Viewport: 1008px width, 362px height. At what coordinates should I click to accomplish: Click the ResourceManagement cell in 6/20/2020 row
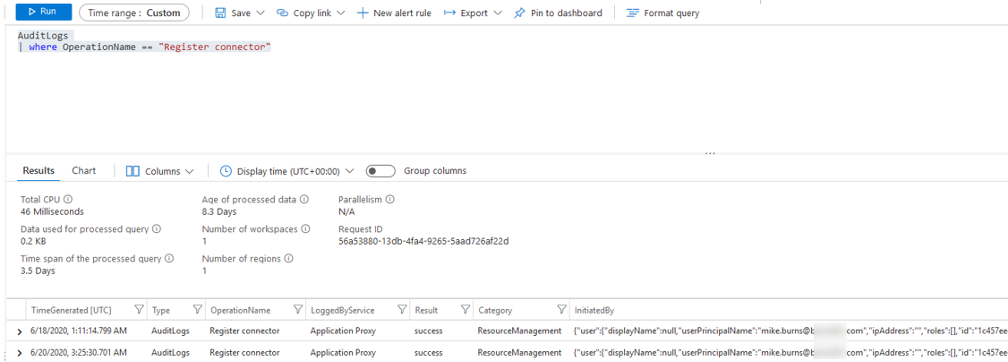click(519, 353)
